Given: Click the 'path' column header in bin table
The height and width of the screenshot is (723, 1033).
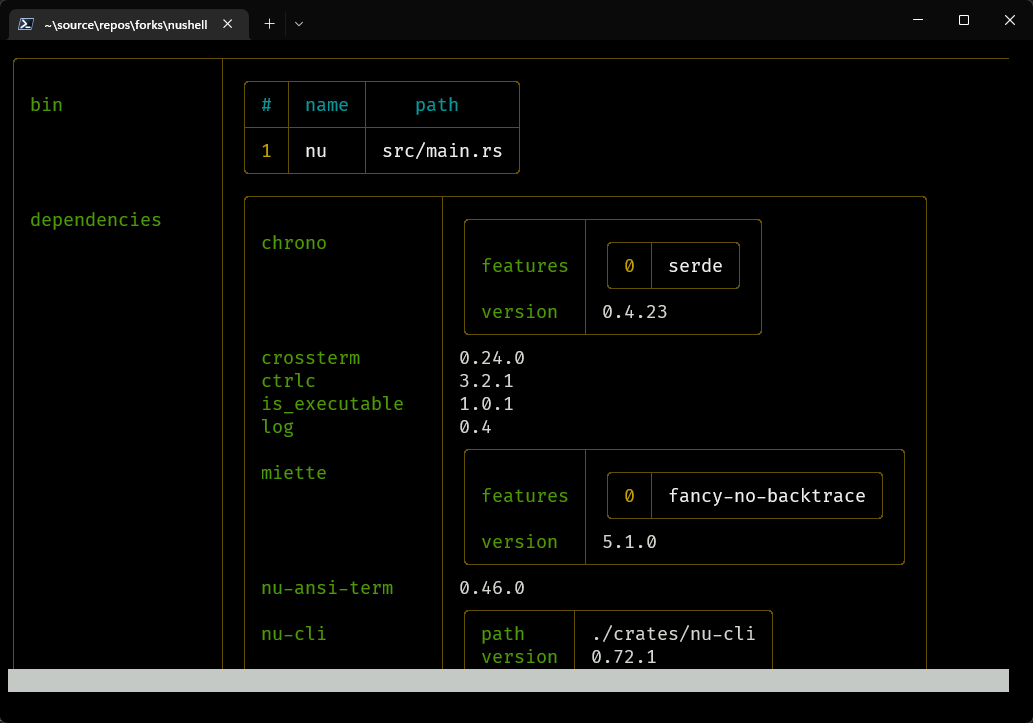Looking at the screenshot, I should click(x=436, y=105).
